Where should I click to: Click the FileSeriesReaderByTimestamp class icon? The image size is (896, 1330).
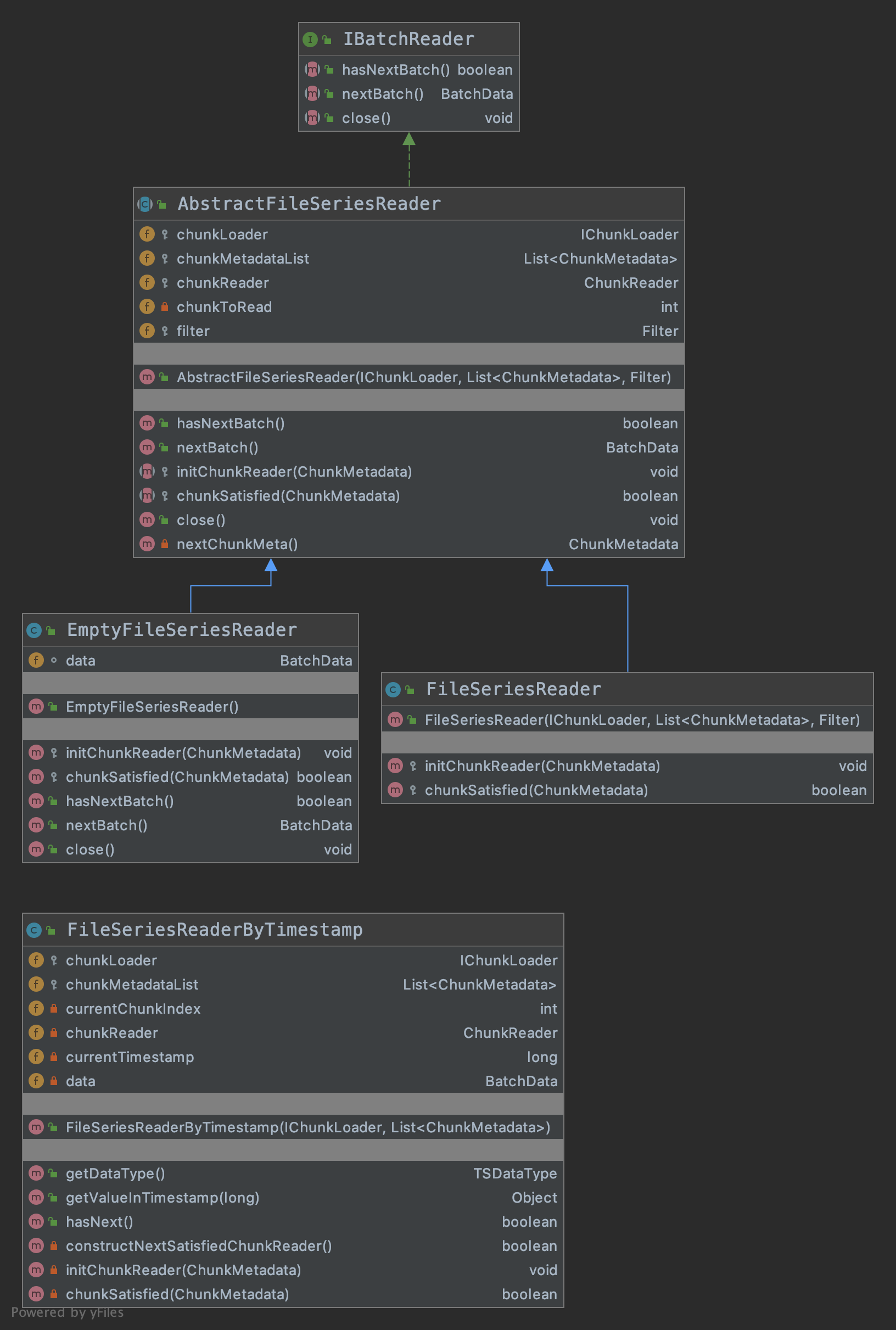pyautogui.click(x=33, y=930)
